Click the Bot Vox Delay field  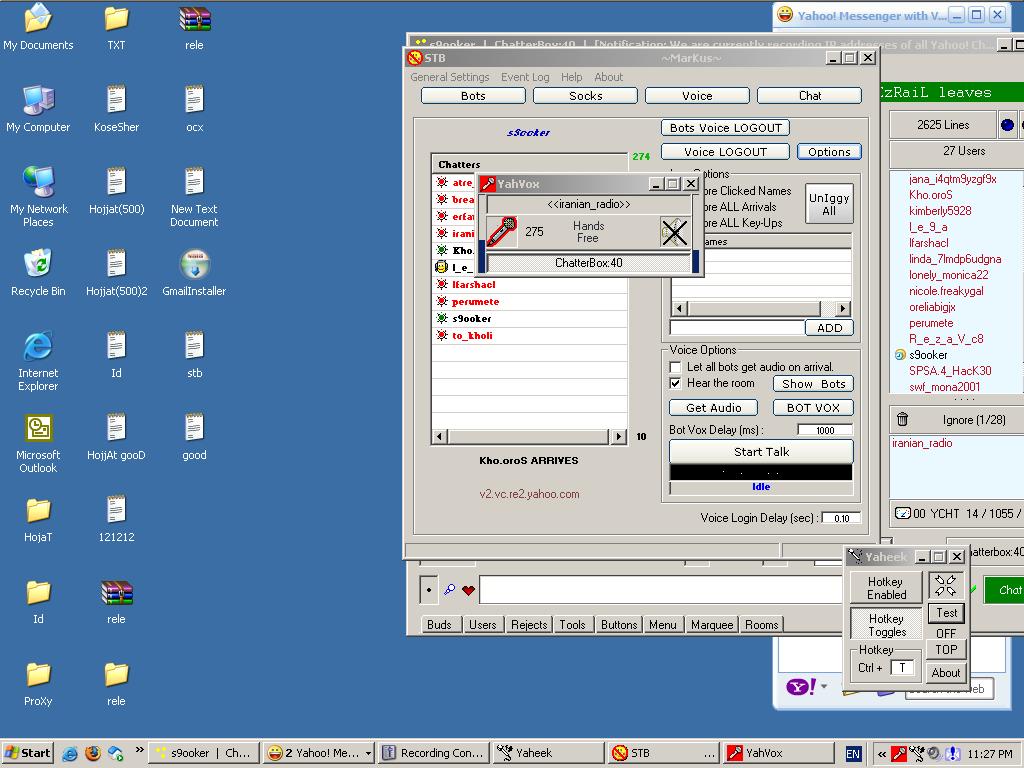(825, 430)
